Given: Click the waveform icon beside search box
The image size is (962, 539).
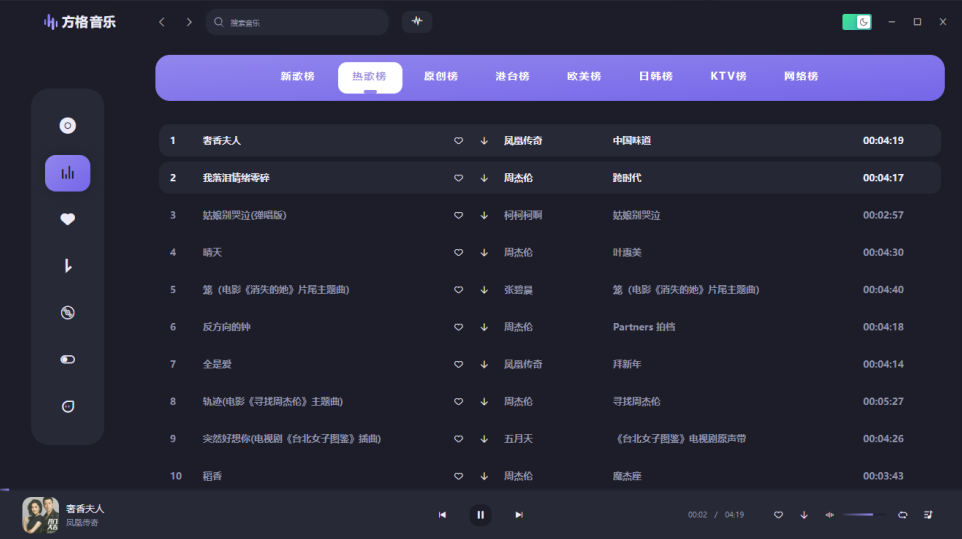Looking at the screenshot, I should pos(417,21).
